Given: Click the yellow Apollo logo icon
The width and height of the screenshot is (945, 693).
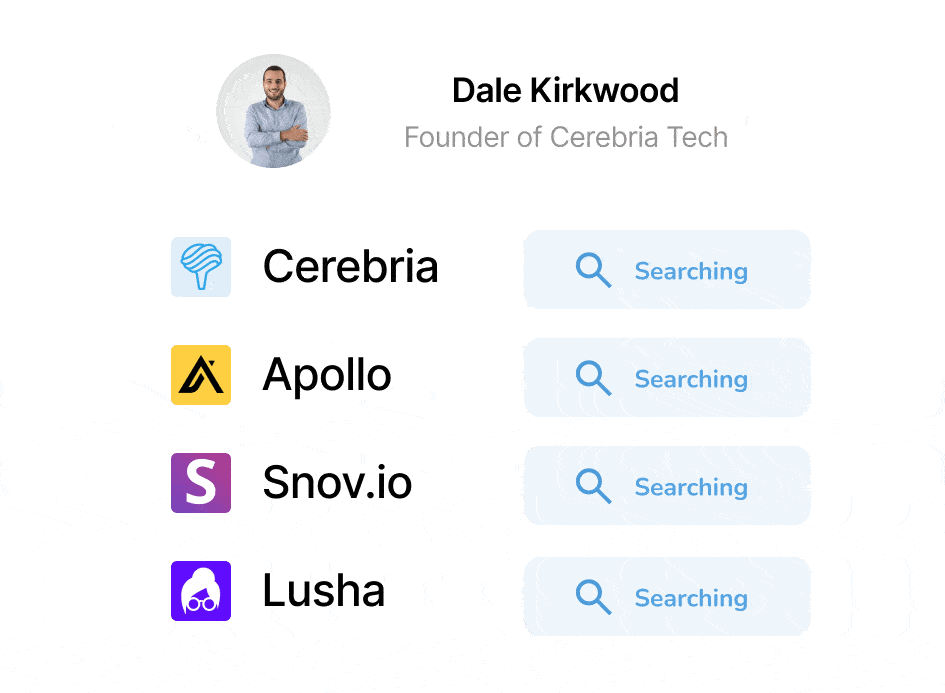Looking at the screenshot, I should tap(201, 375).
